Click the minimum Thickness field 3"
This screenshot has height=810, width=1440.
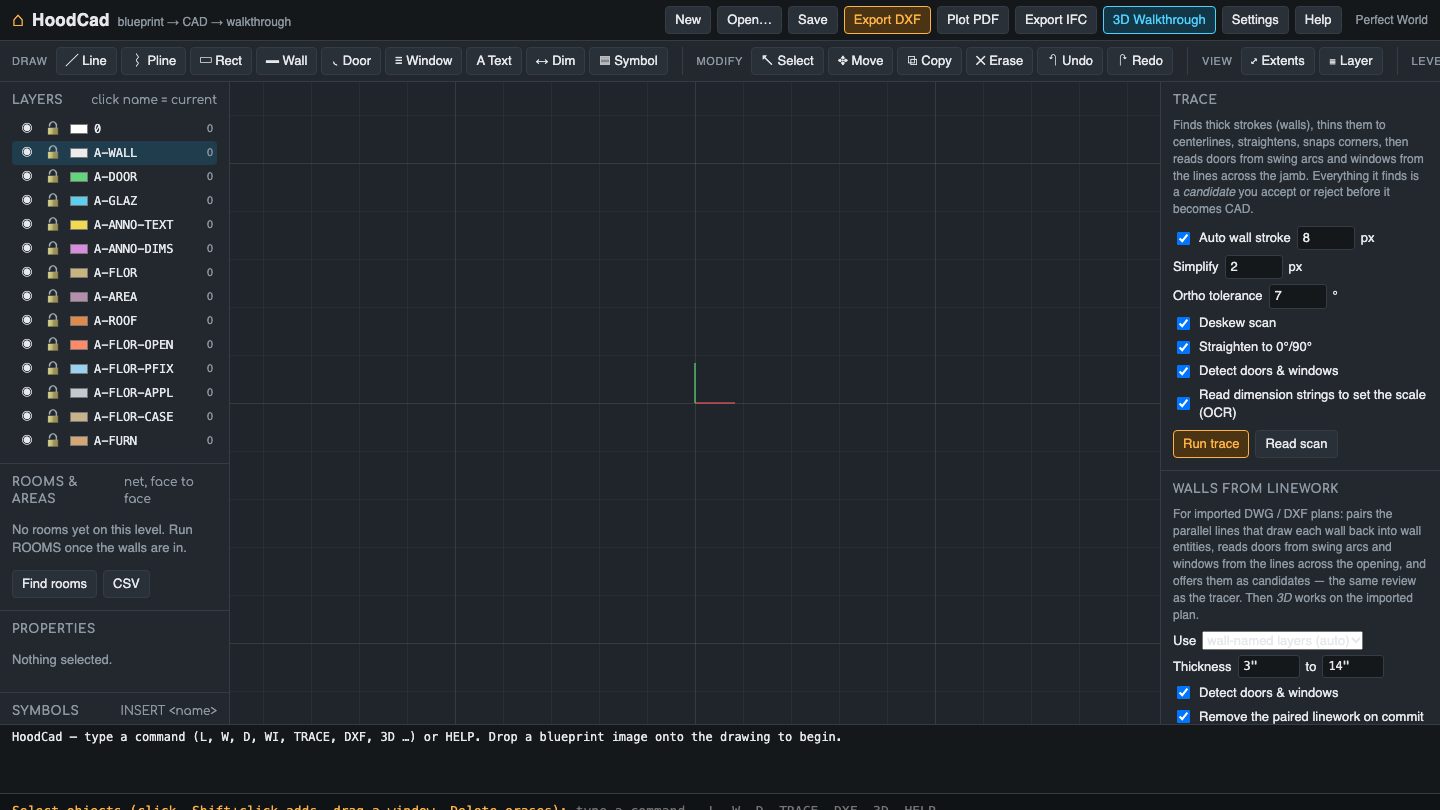(x=1269, y=667)
